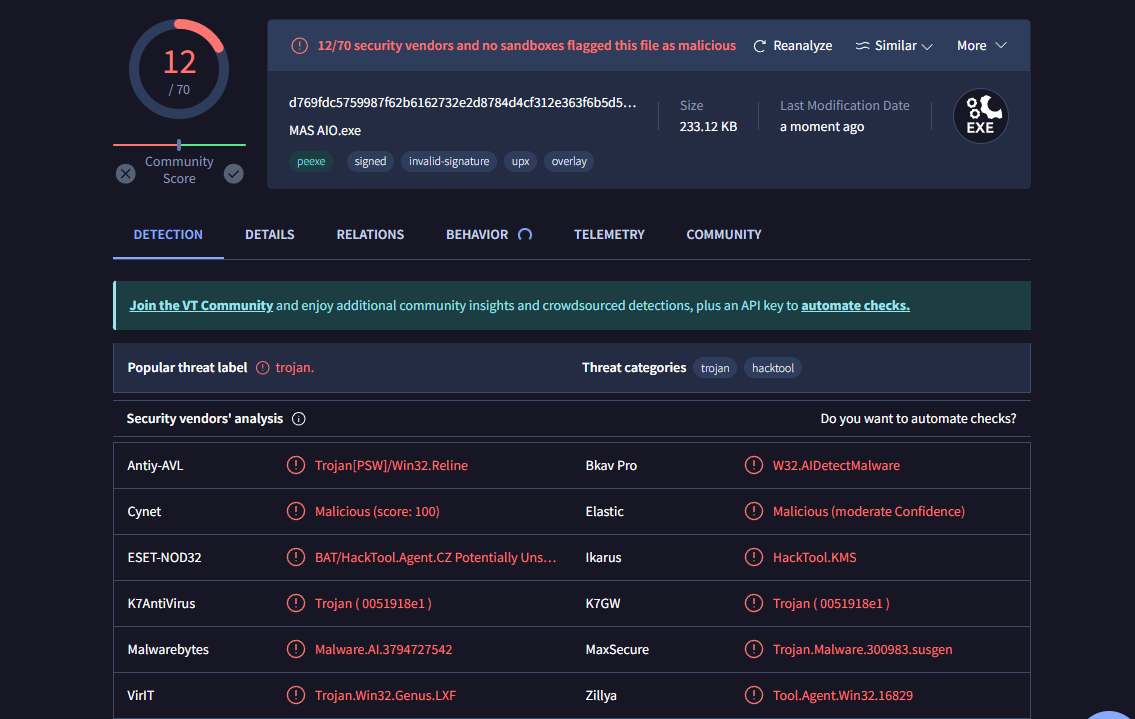
Task: Click the W32.AIDetectMalware detection name
Action: click(836, 466)
